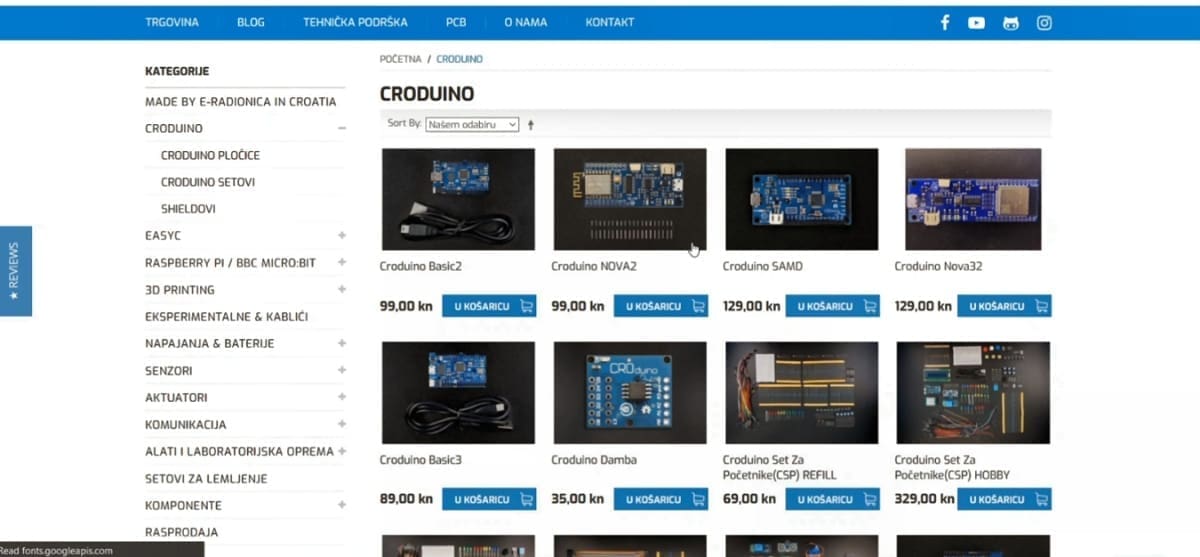1200x557 pixels.
Task: Open the BLOG menu item
Action: click(251, 22)
